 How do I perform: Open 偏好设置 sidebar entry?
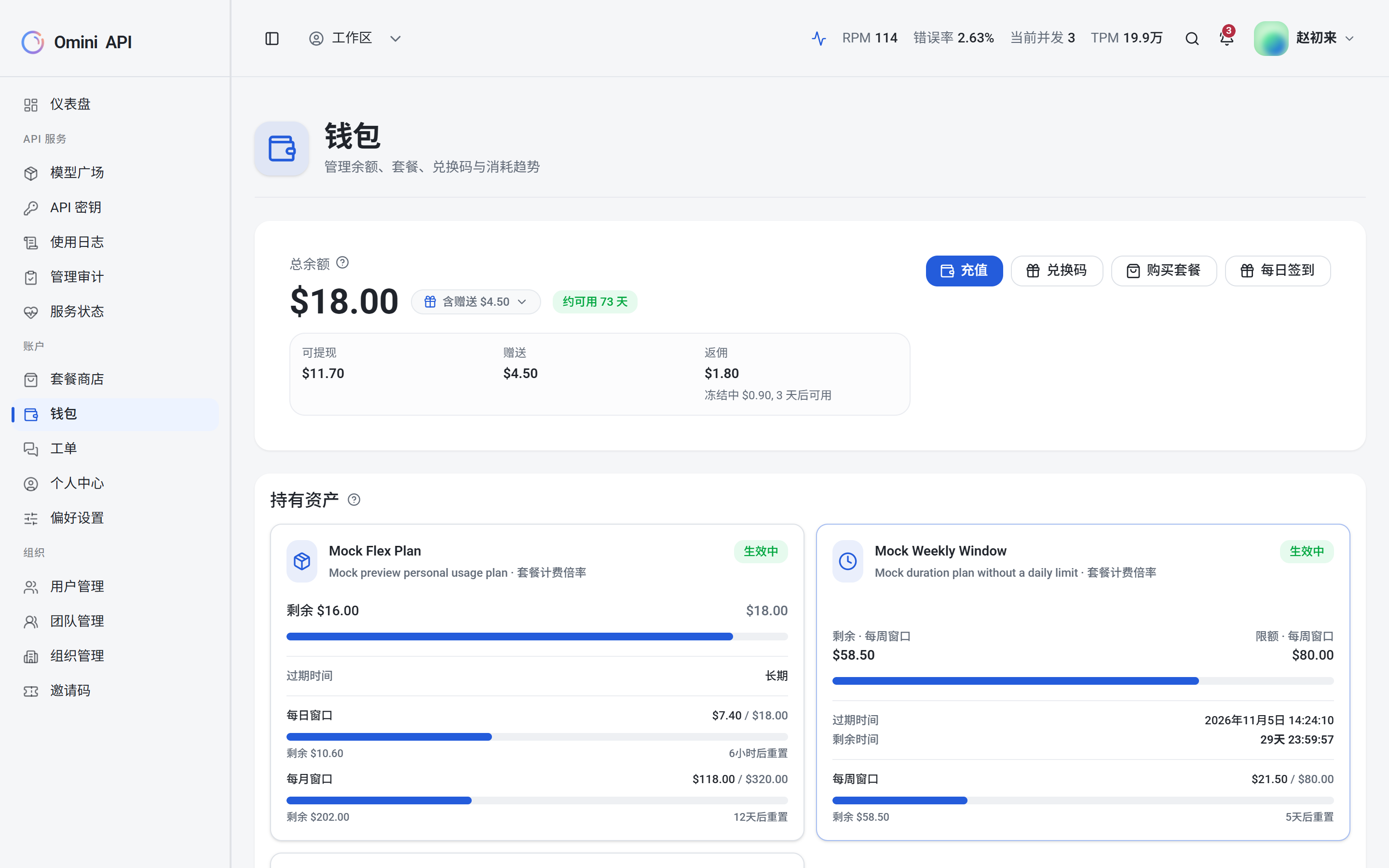pyautogui.click(x=115, y=518)
